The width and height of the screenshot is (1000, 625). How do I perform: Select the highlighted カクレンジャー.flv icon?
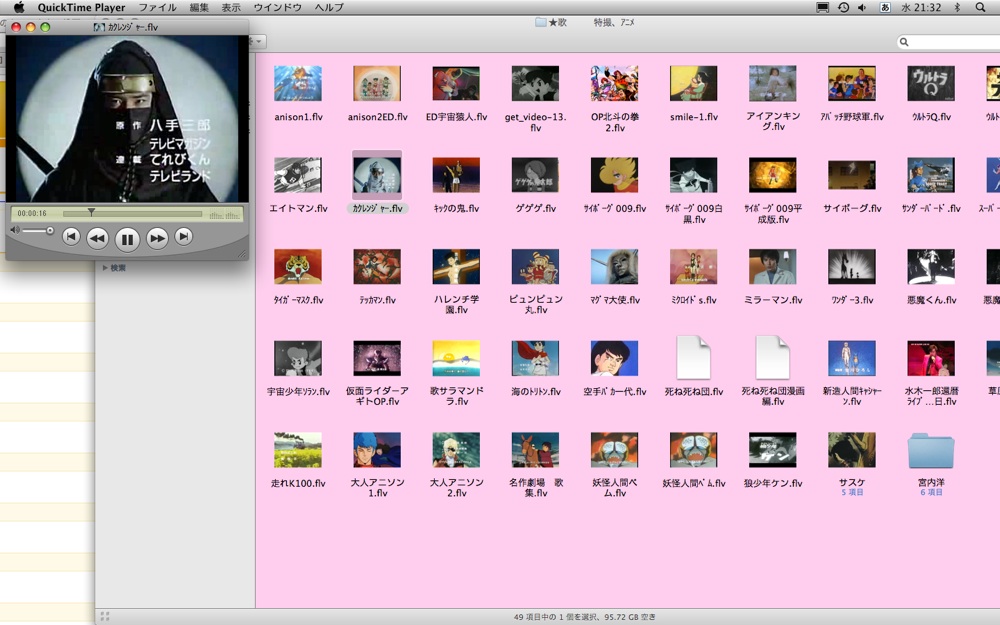tap(377, 175)
